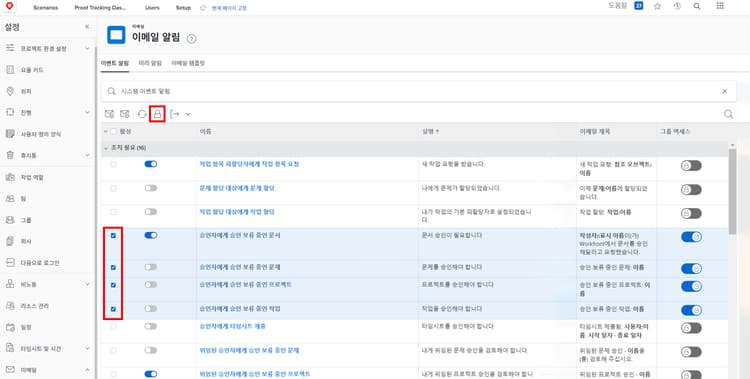The width and height of the screenshot is (750, 379).
Task: Toggle group access for 작업 항목 요청 row
Action: click(x=691, y=166)
